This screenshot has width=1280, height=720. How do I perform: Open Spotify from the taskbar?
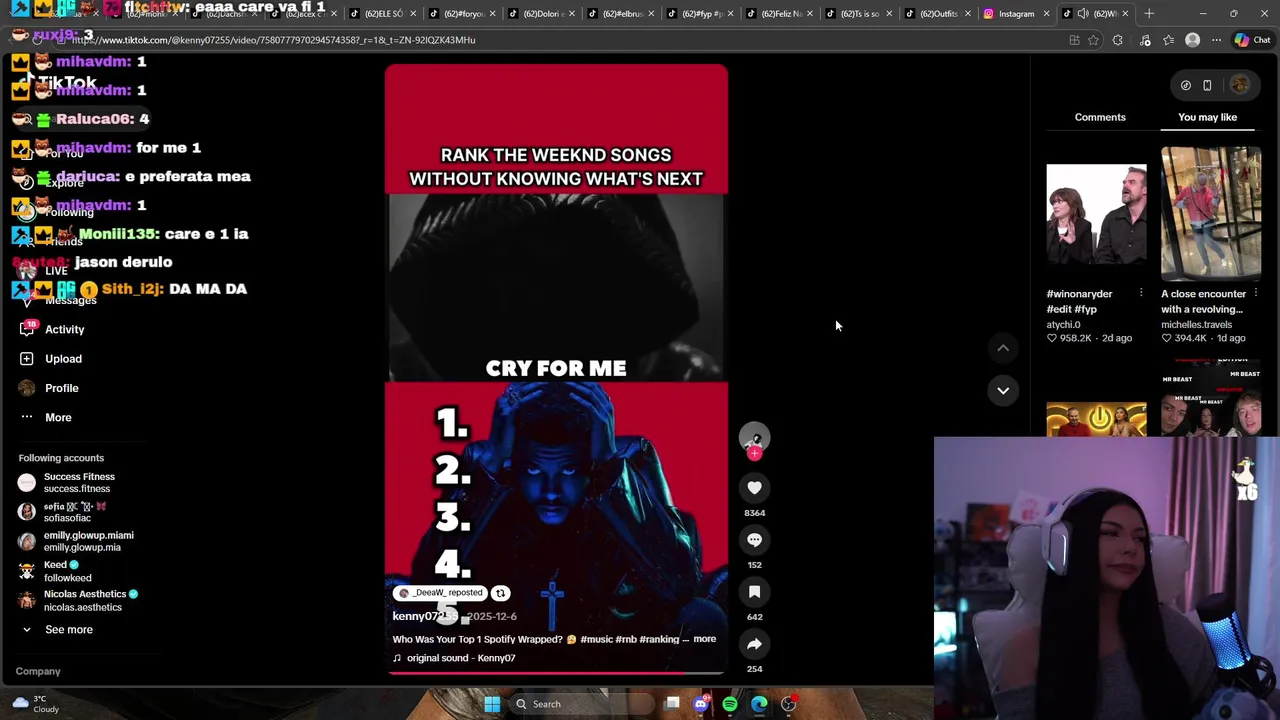coord(730,704)
